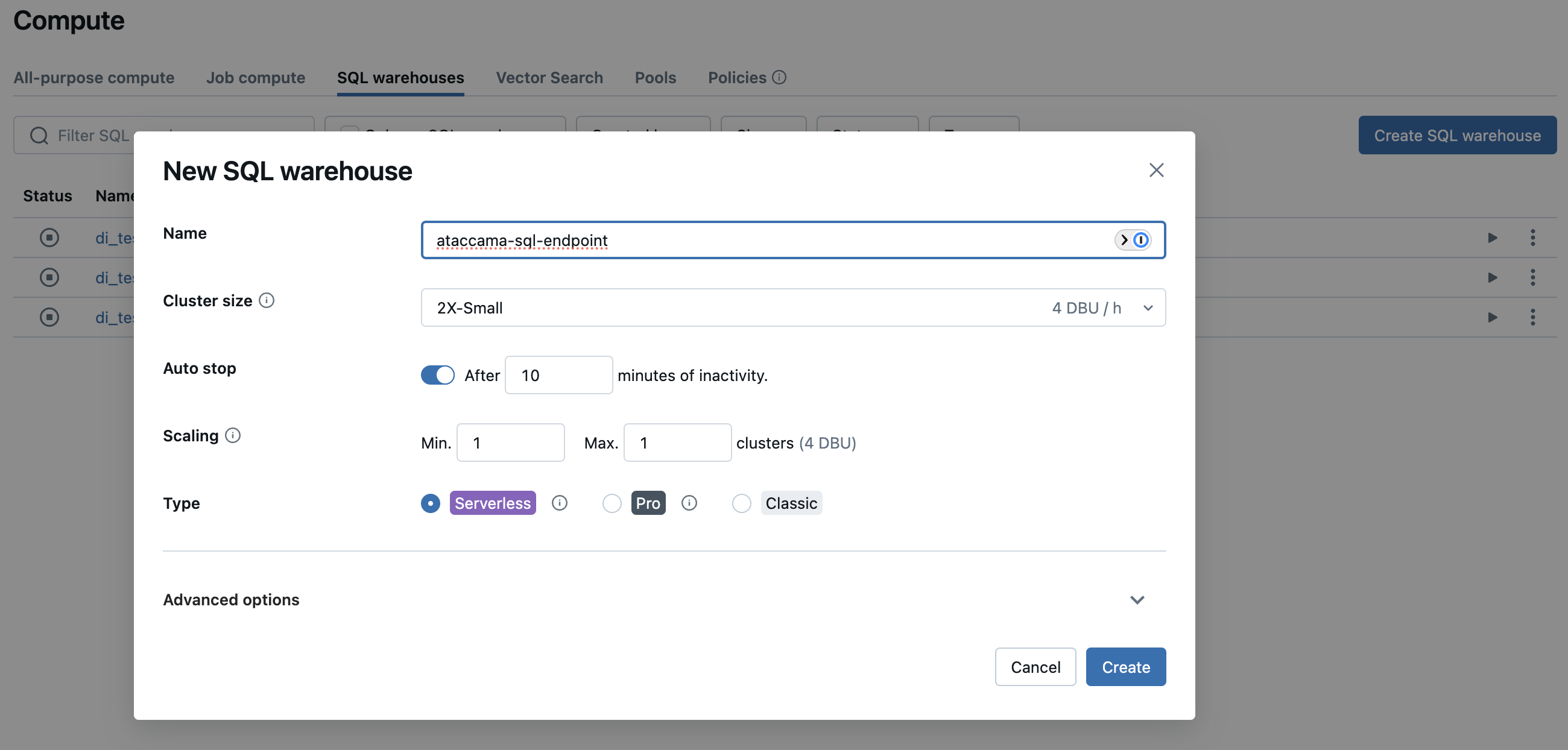Select the Pro warehouse type
Screen dimensions: 1568x750
[612, 503]
